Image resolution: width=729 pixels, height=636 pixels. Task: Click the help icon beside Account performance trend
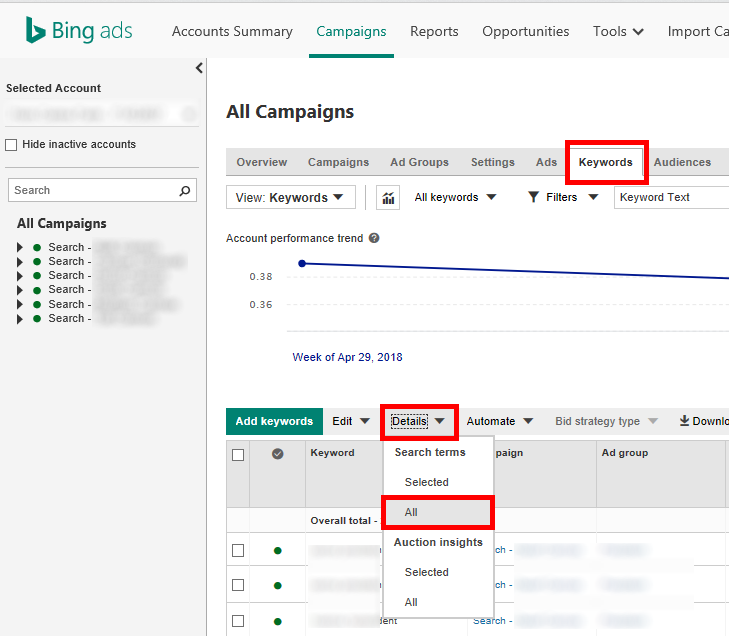click(x=374, y=239)
